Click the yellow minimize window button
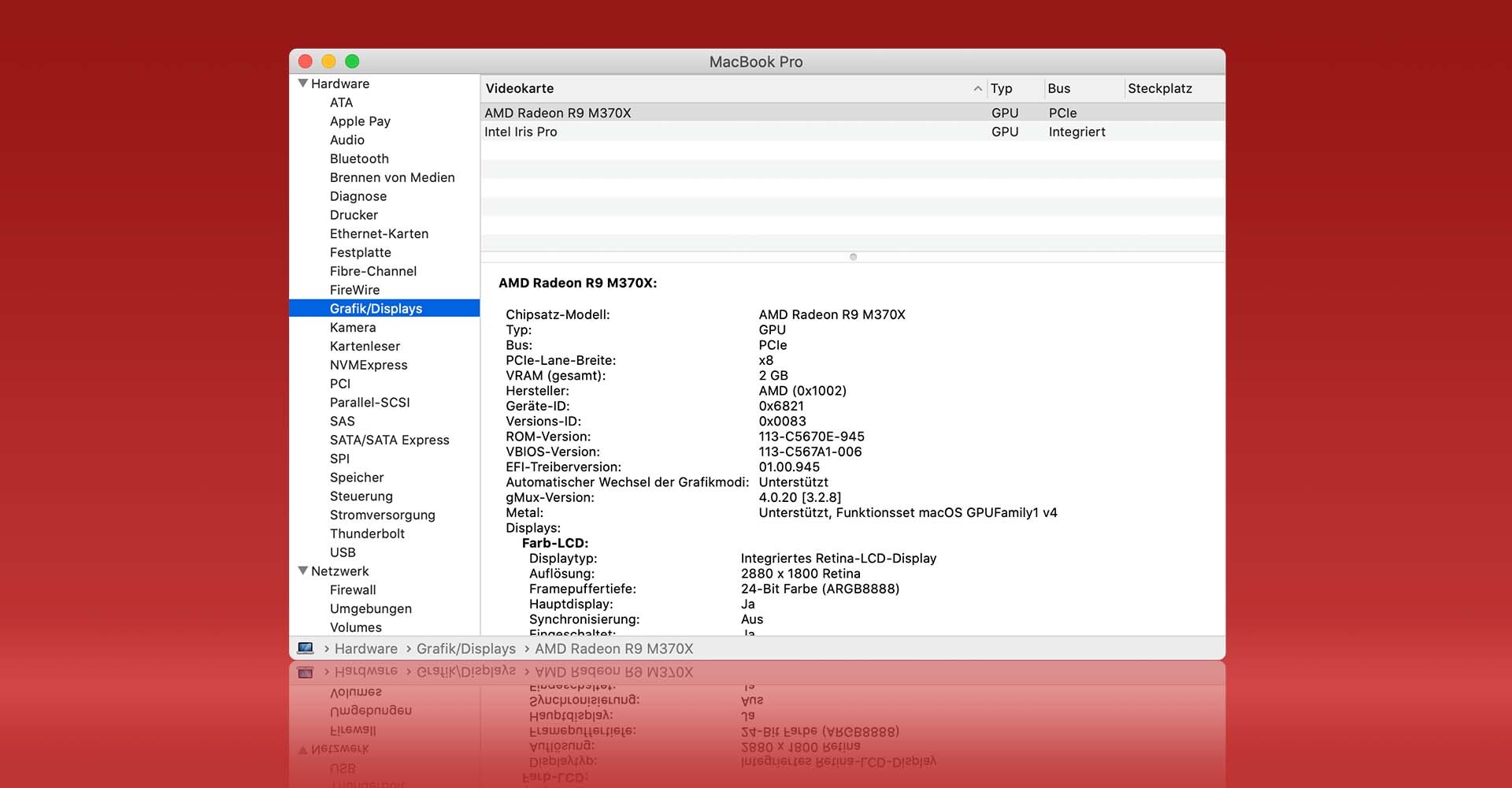1512x788 pixels. [328, 61]
